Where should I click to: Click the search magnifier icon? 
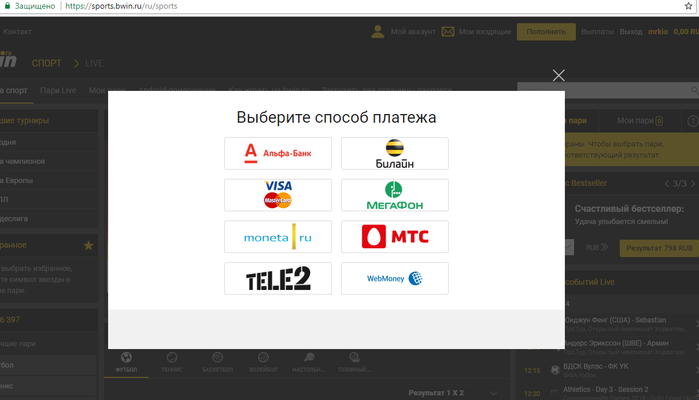point(695,91)
